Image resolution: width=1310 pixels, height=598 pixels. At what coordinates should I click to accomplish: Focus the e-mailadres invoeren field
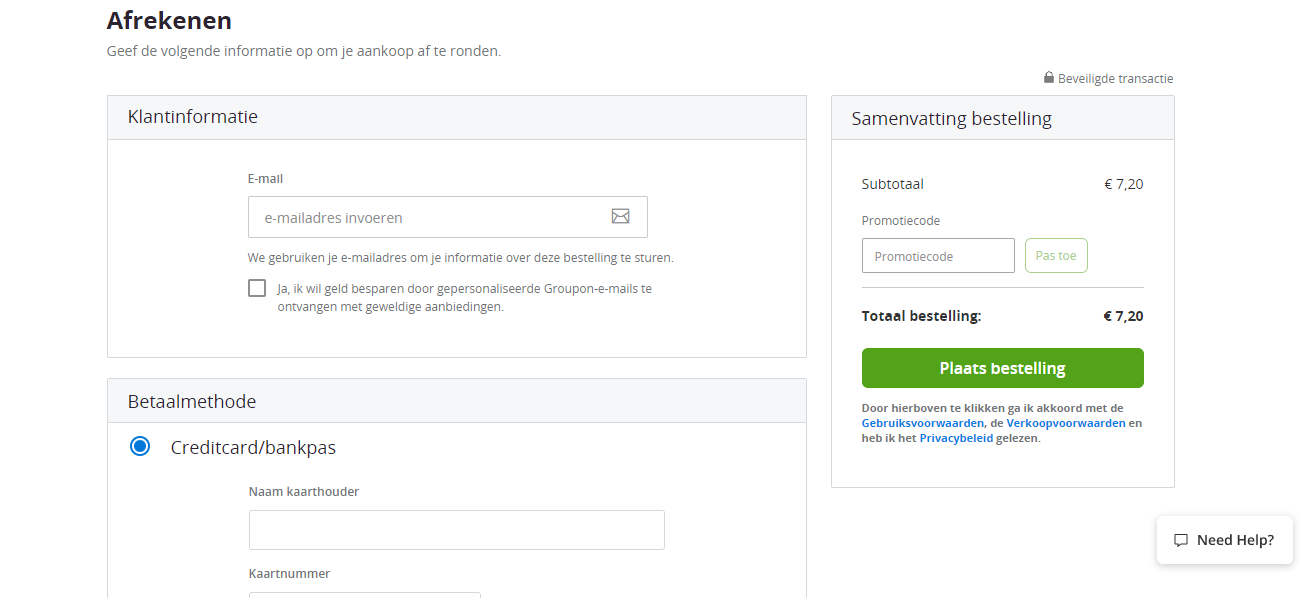[448, 217]
